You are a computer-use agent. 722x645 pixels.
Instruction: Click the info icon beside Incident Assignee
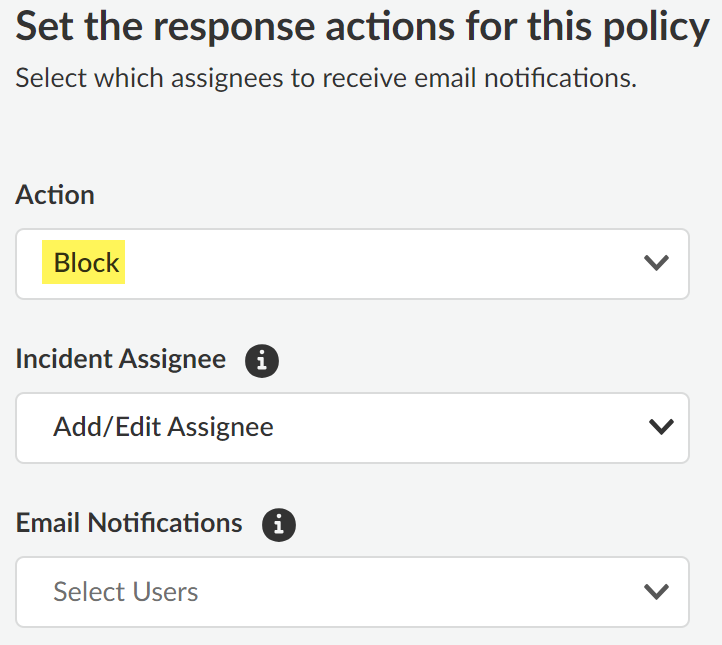tap(262, 360)
